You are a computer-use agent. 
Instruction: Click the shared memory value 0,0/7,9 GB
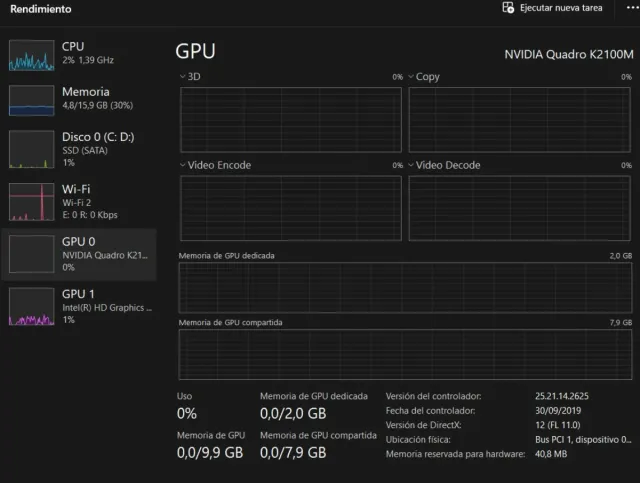[293, 452]
